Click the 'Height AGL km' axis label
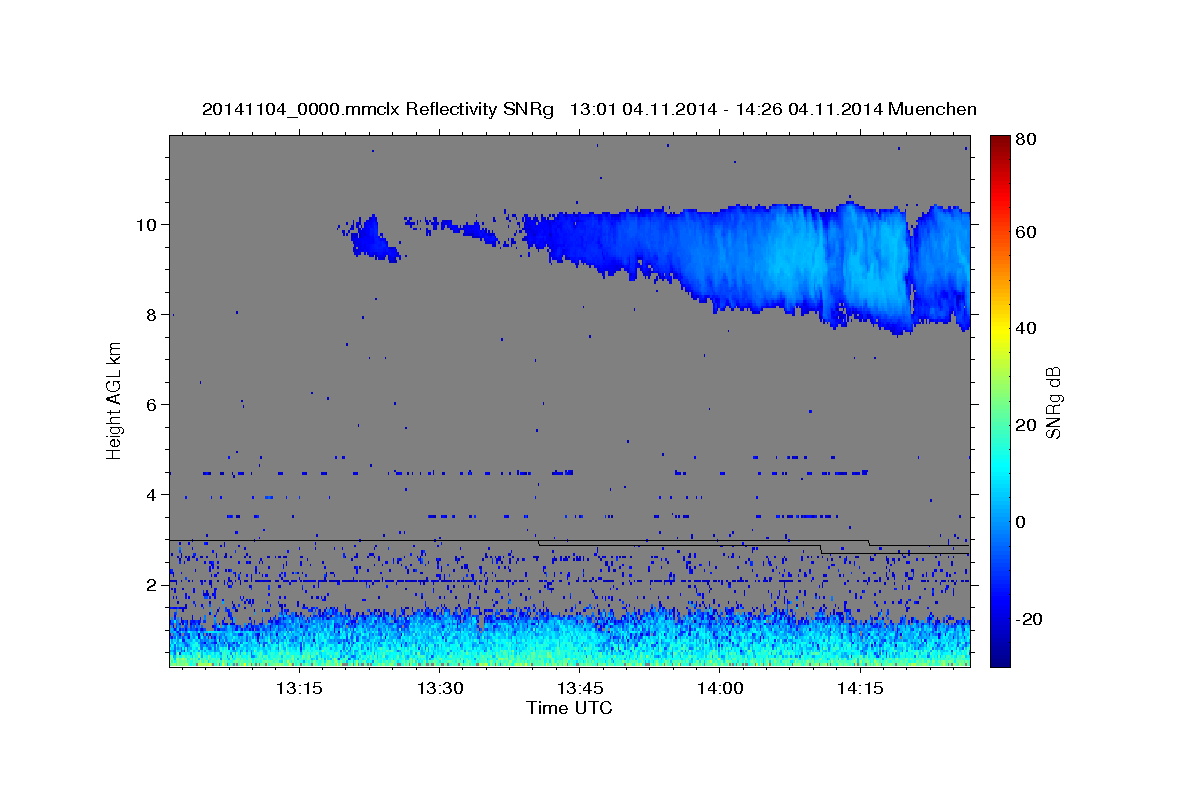This screenshot has height=800, width=1200. tap(114, 400)
